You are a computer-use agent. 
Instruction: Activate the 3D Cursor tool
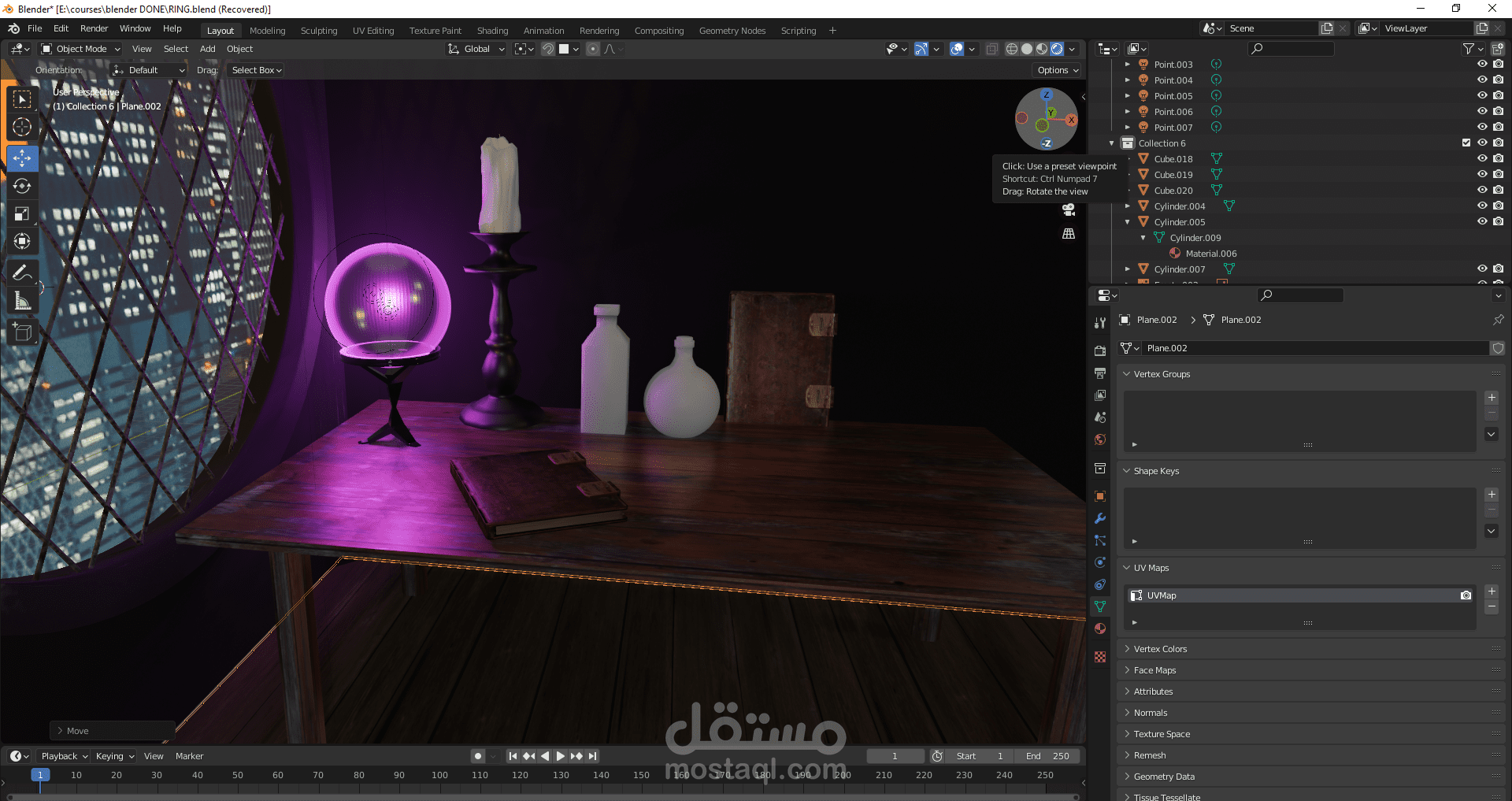coord(22,127)
